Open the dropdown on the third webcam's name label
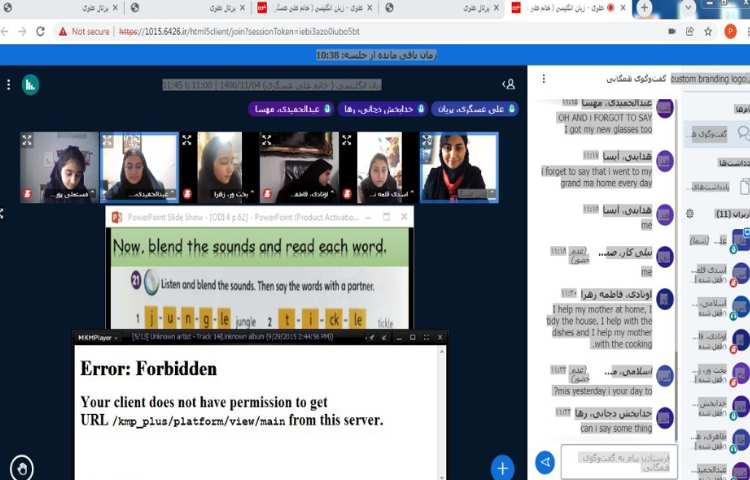750x480 pixels. click(x=252, y=194)
